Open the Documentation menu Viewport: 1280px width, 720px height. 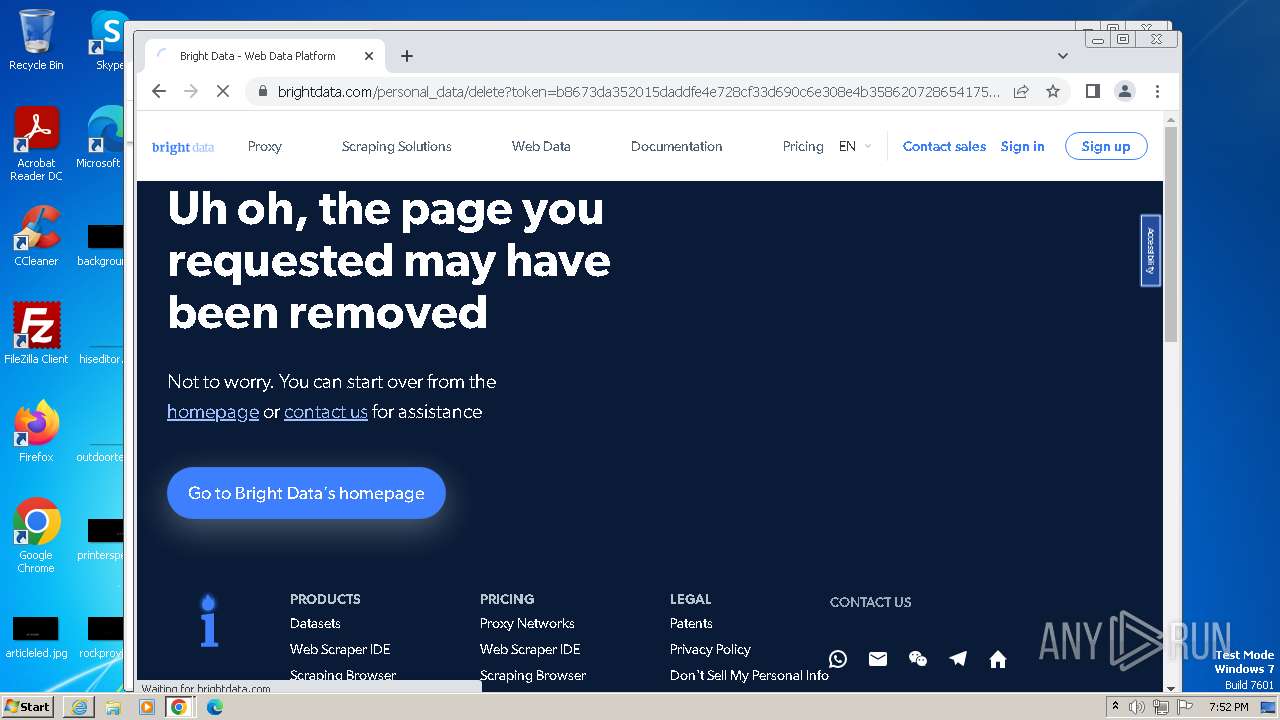[676, 146]
